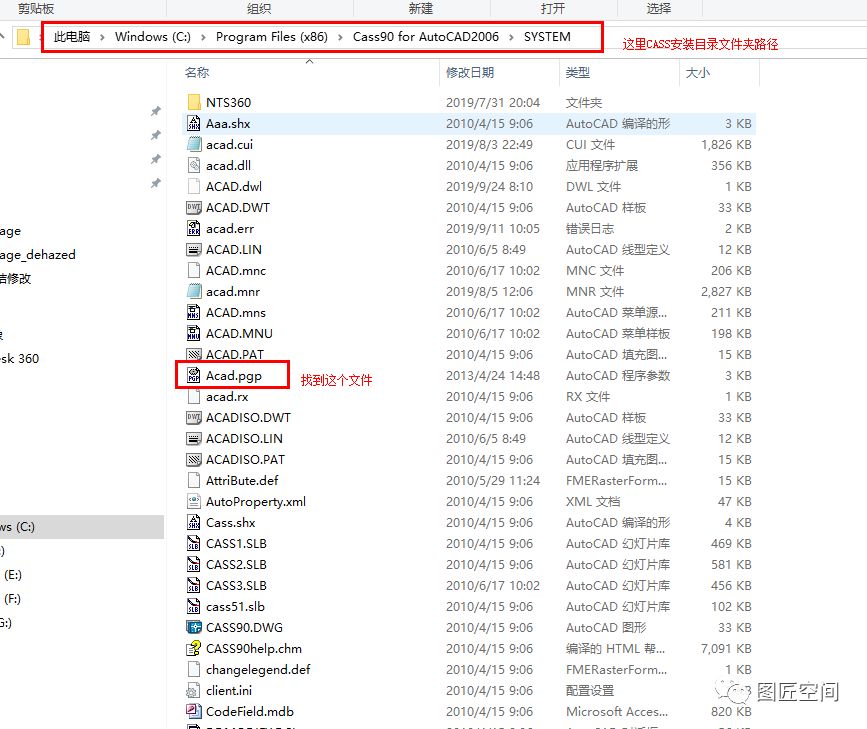The image size is (867, 729).
Task: Expand chevron after Windows (C:) in path
Action: (203, 37)
